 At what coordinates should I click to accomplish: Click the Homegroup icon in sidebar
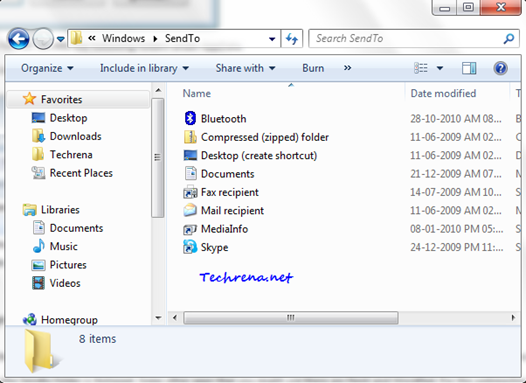pyautogui.click(x=30, y=319)
